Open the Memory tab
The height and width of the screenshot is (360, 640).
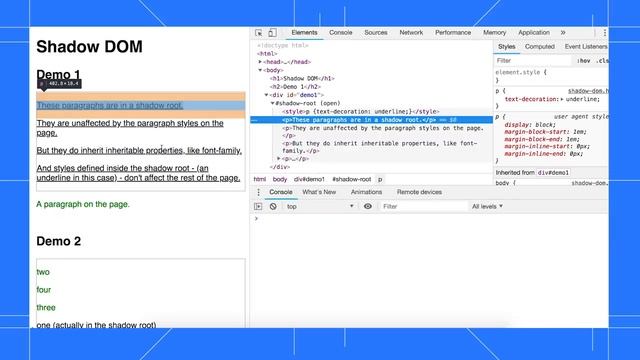pyautogui.click(x=494, y=33)
